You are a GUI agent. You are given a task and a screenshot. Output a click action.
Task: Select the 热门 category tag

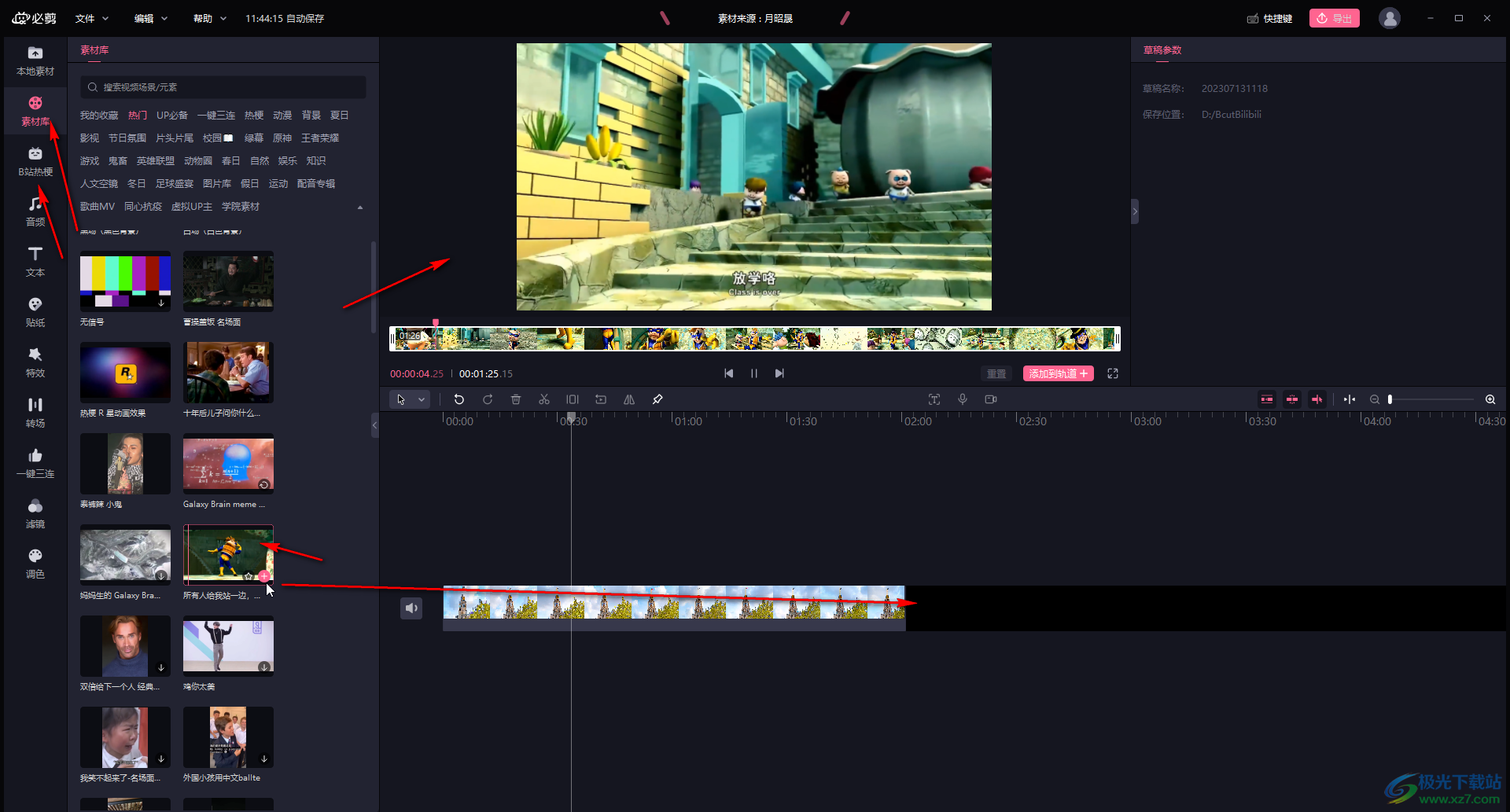click(138, 116)
